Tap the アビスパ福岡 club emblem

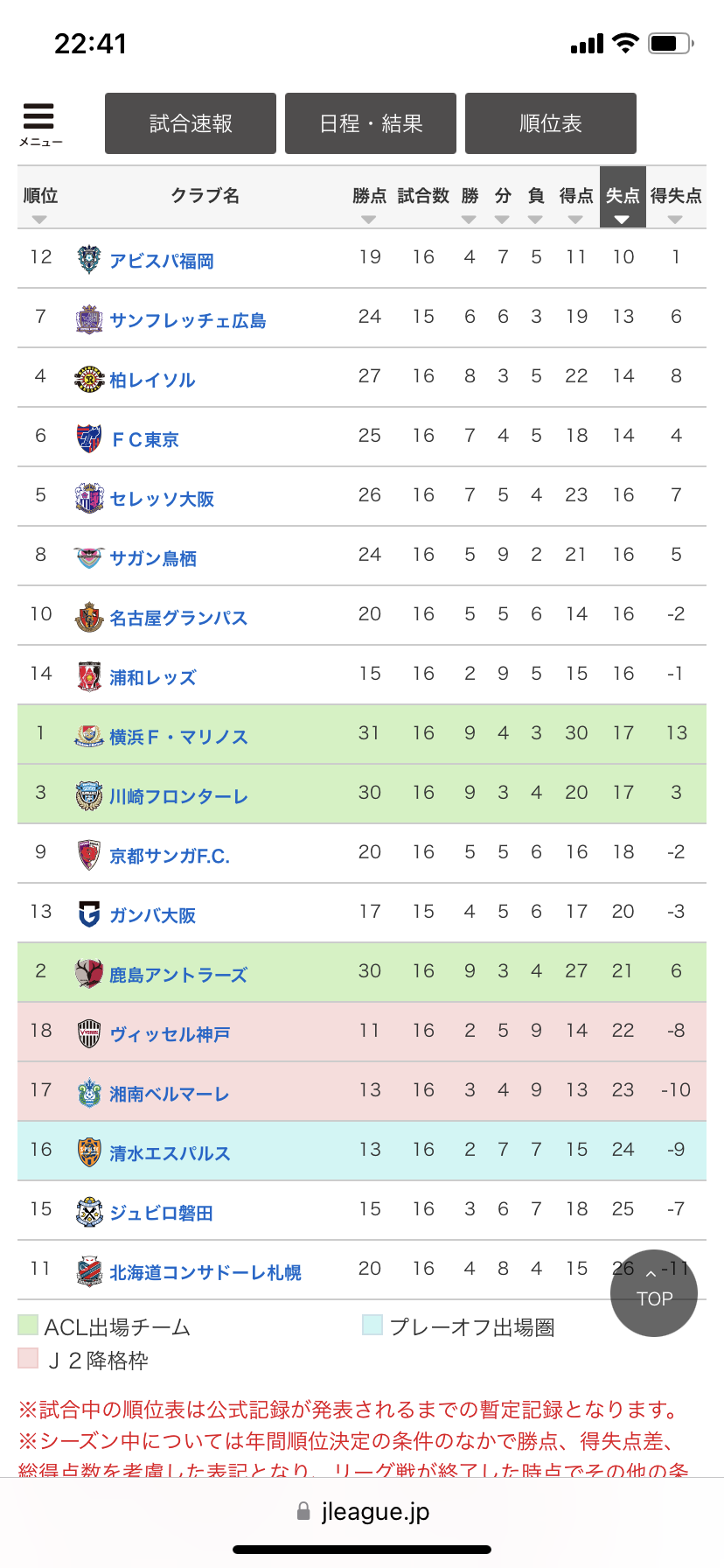(x=89, y=260)
